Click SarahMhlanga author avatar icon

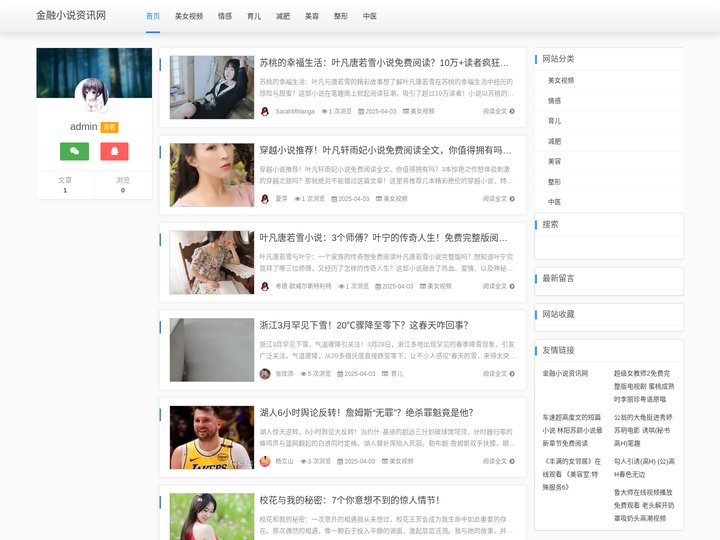264,111
